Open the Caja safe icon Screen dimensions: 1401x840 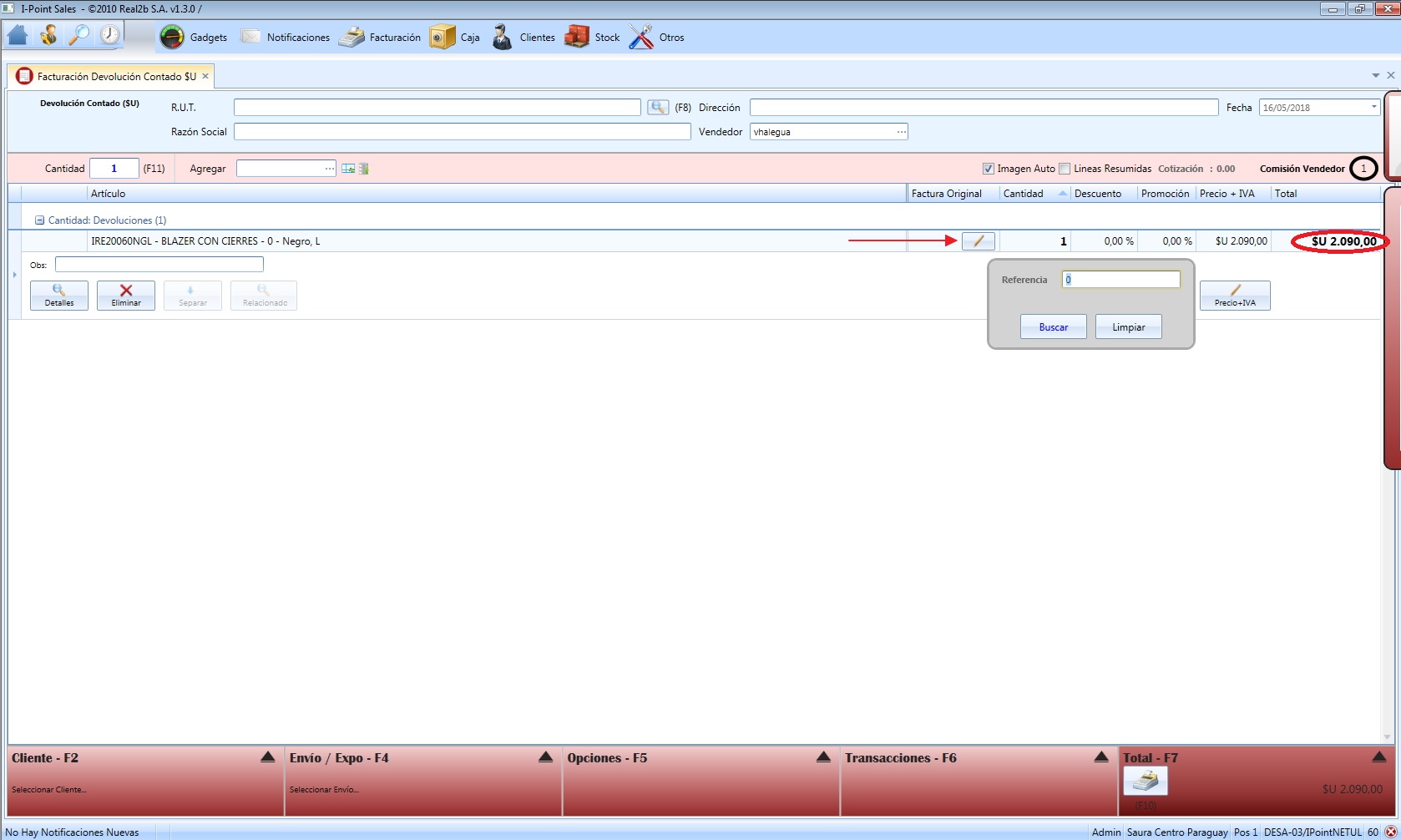pyautogui.click(x=443, y=37)
